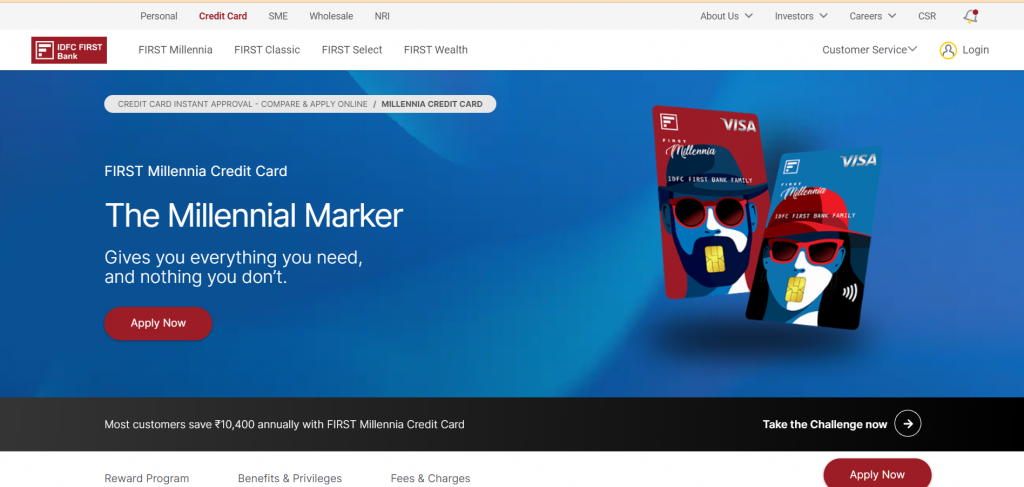Open the Wholesale menu item
The image size is (1024, 487).
coord(331,16)
